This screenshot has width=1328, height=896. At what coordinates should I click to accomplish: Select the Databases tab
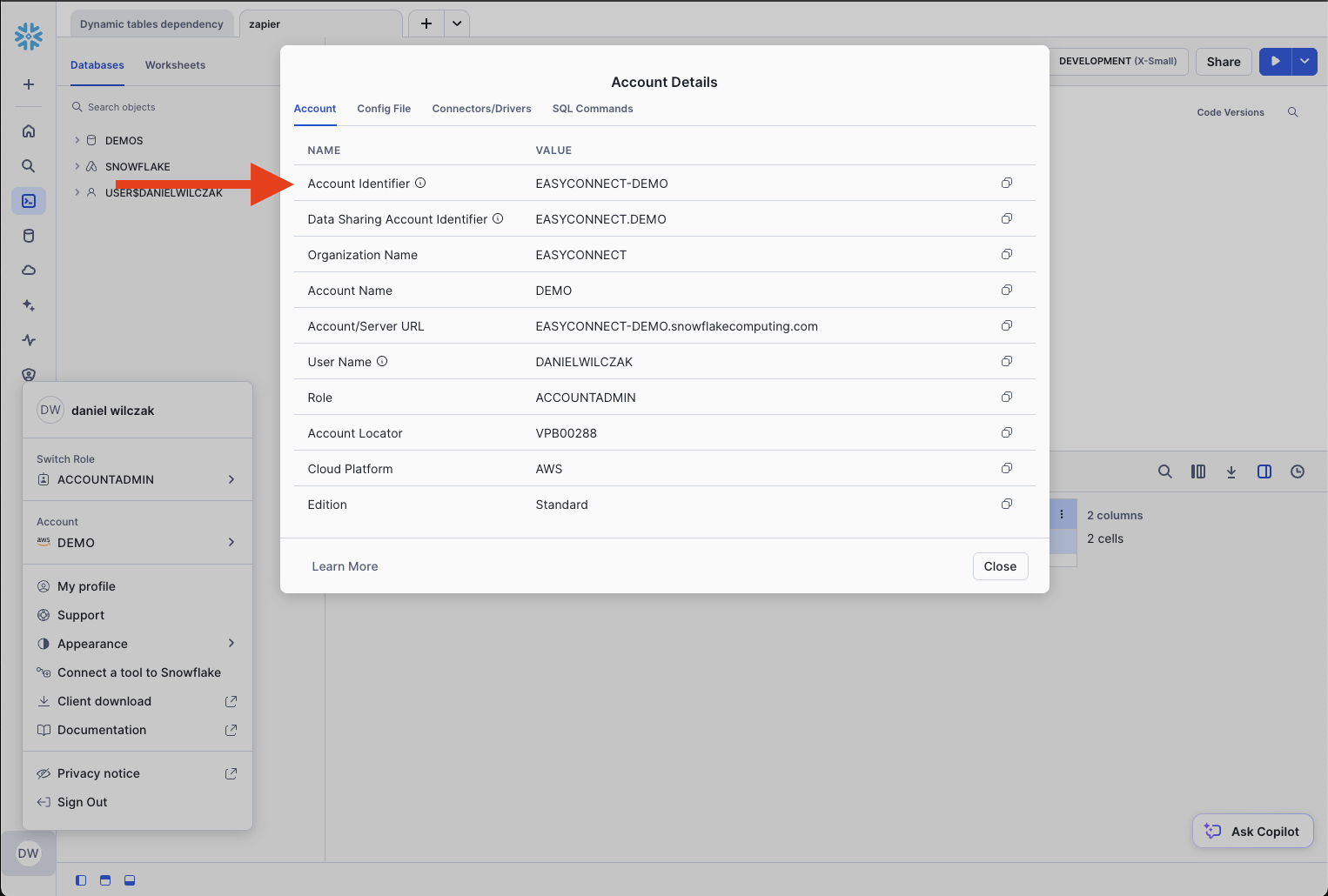[x=97, y=65]
